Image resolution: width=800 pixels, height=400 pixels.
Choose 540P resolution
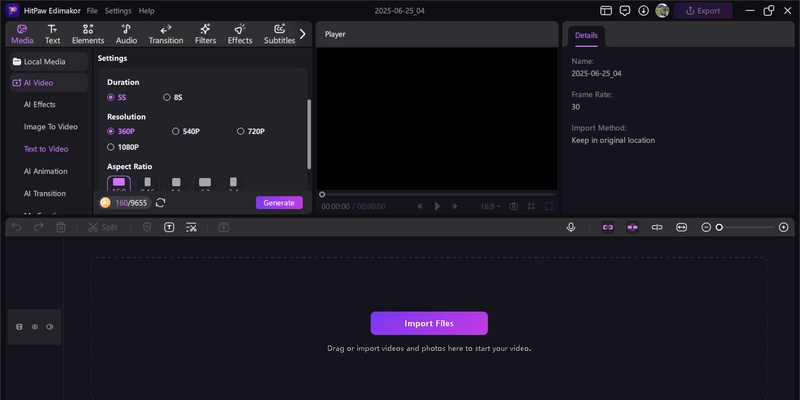(186, 131)
